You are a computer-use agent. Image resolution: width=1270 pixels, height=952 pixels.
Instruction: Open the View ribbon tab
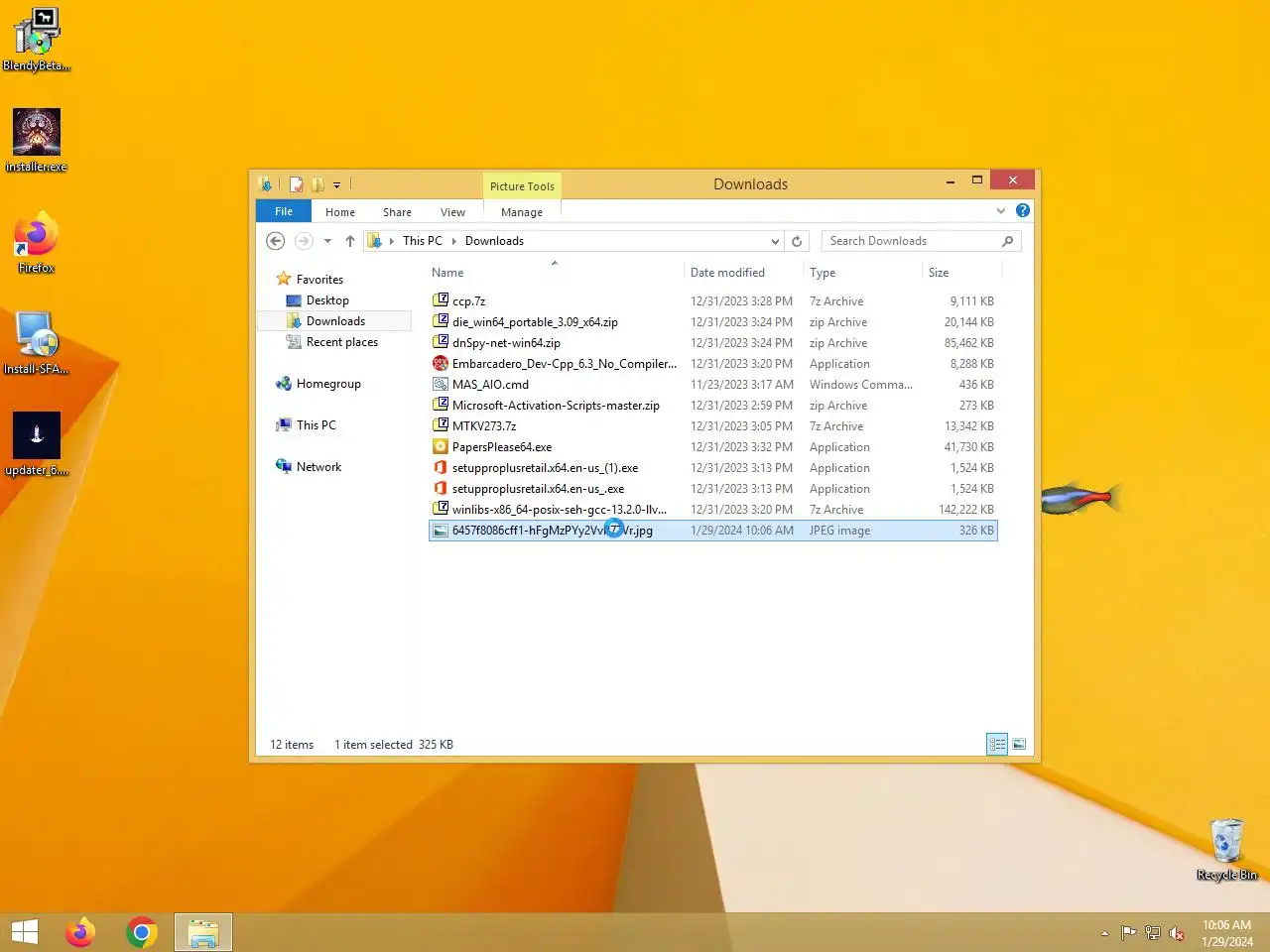click(452, 212)
